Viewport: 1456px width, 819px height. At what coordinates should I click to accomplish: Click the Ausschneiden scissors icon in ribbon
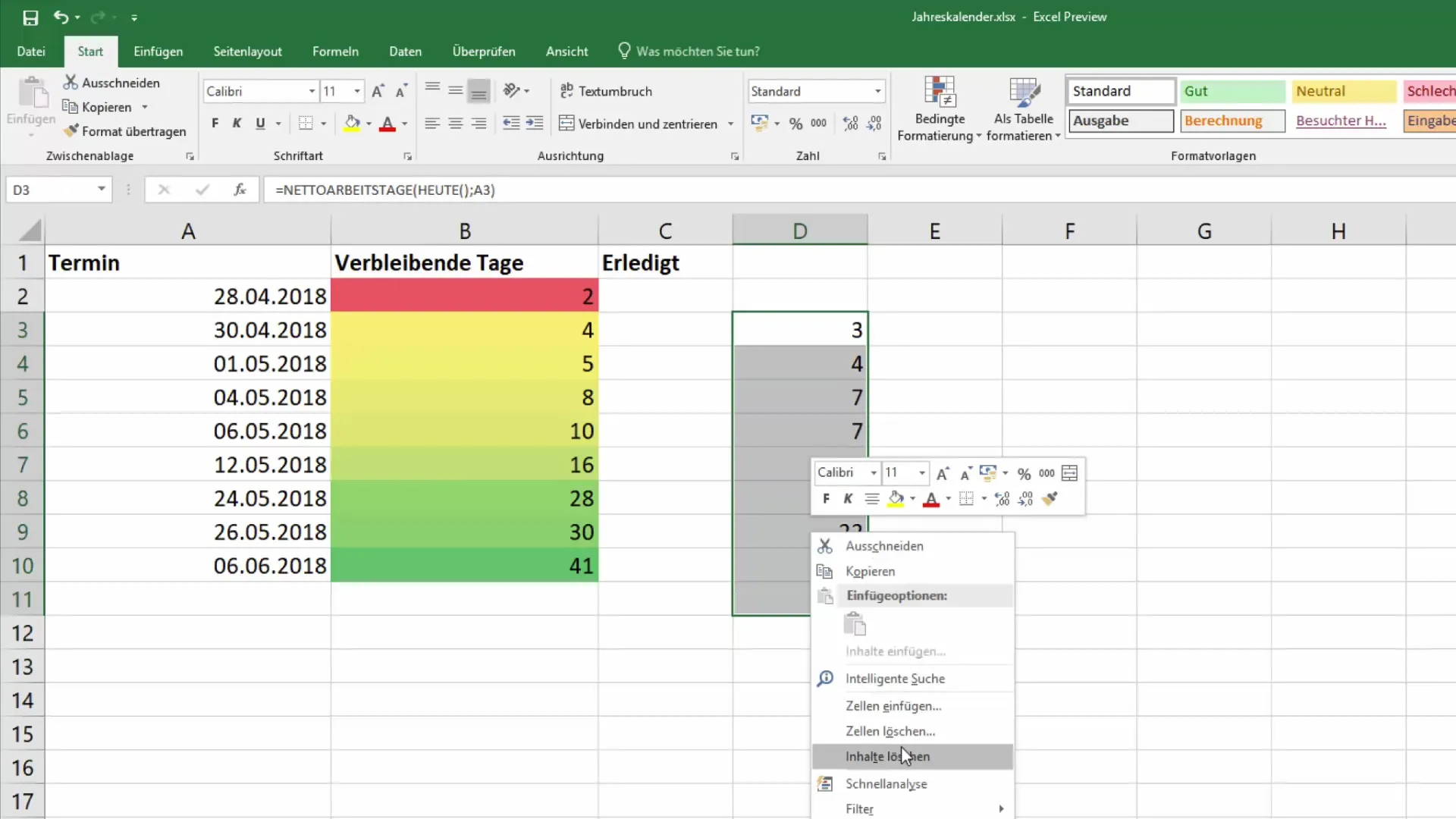coord(71,82)
